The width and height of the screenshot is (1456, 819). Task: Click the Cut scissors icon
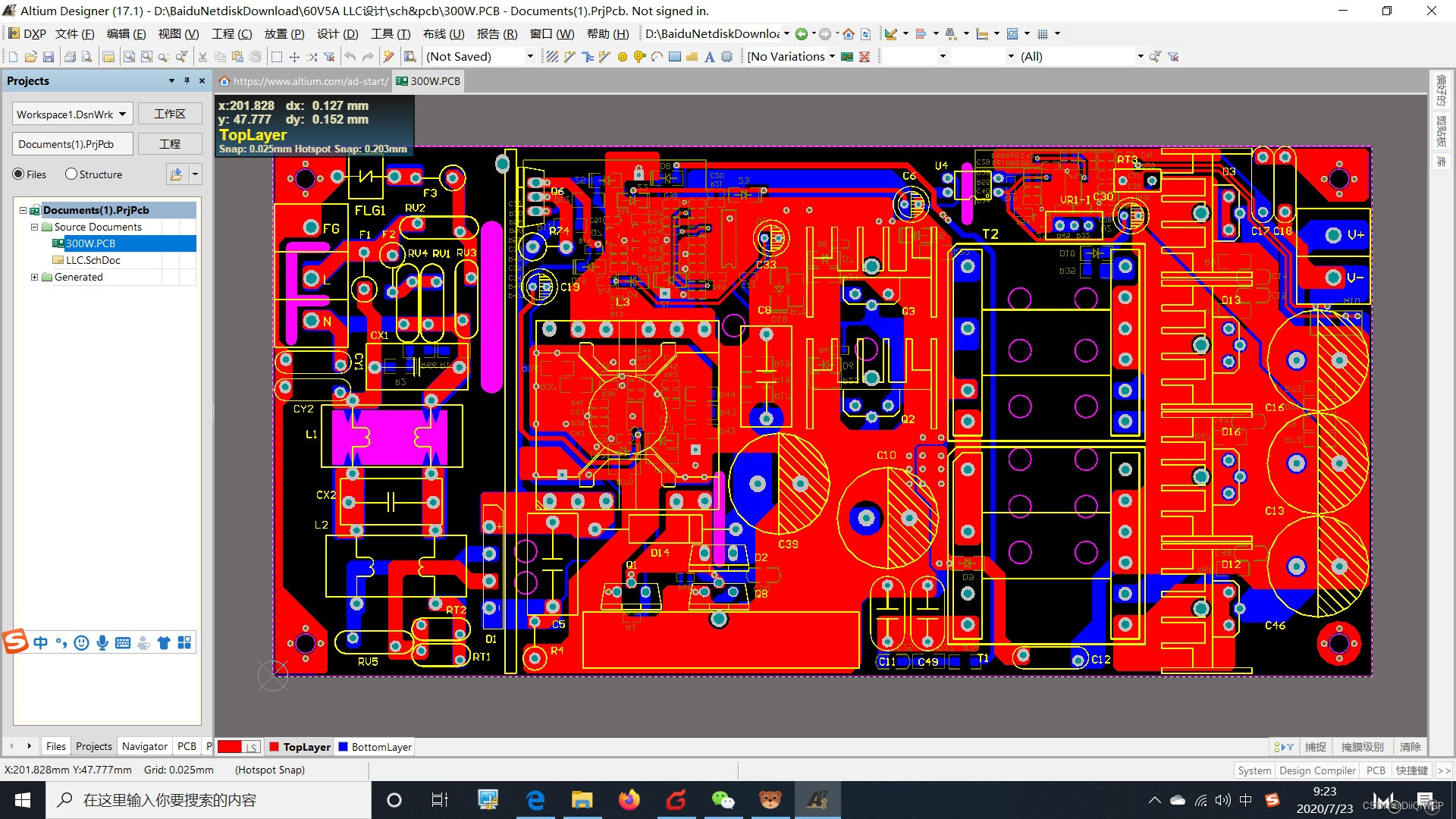pyautogui.click(x=202, y=57)
